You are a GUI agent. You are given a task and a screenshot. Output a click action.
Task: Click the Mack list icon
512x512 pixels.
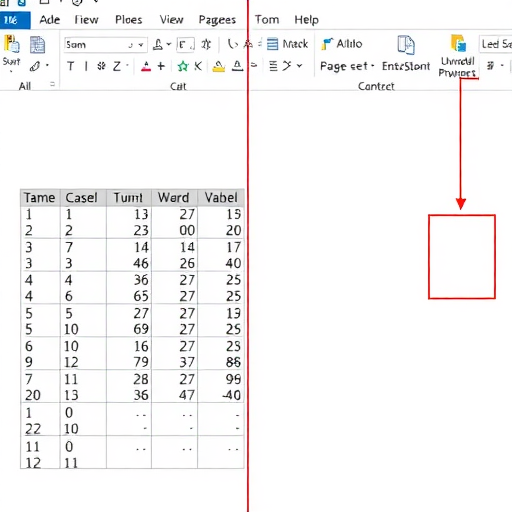272,44
